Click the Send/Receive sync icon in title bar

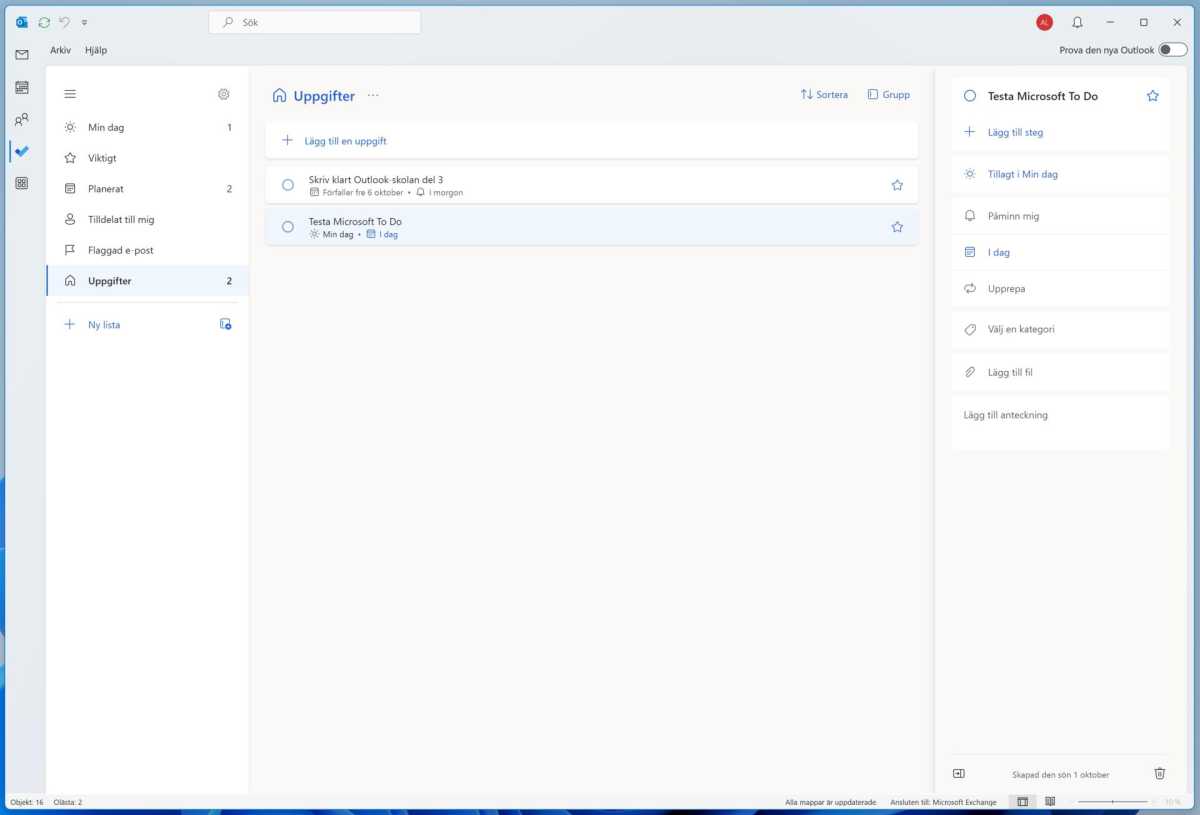pos(44,22)
